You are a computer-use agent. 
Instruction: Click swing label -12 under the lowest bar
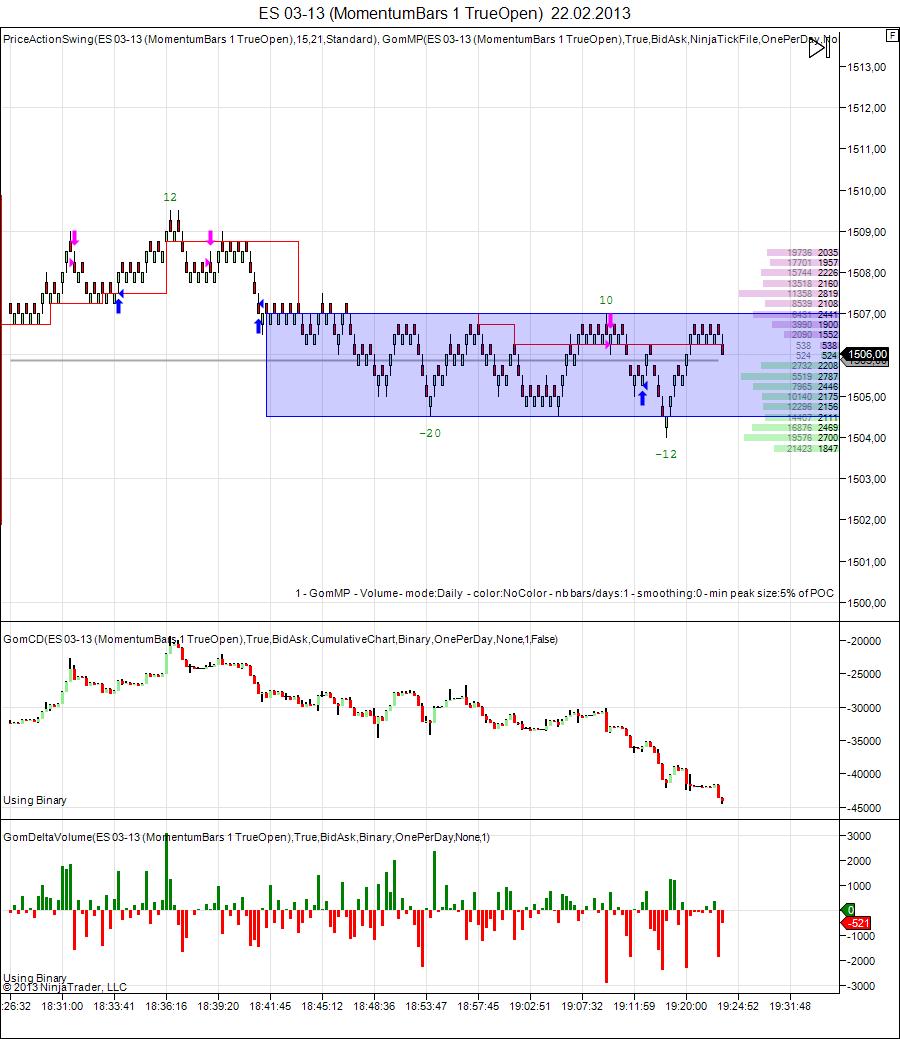(666, 455)
